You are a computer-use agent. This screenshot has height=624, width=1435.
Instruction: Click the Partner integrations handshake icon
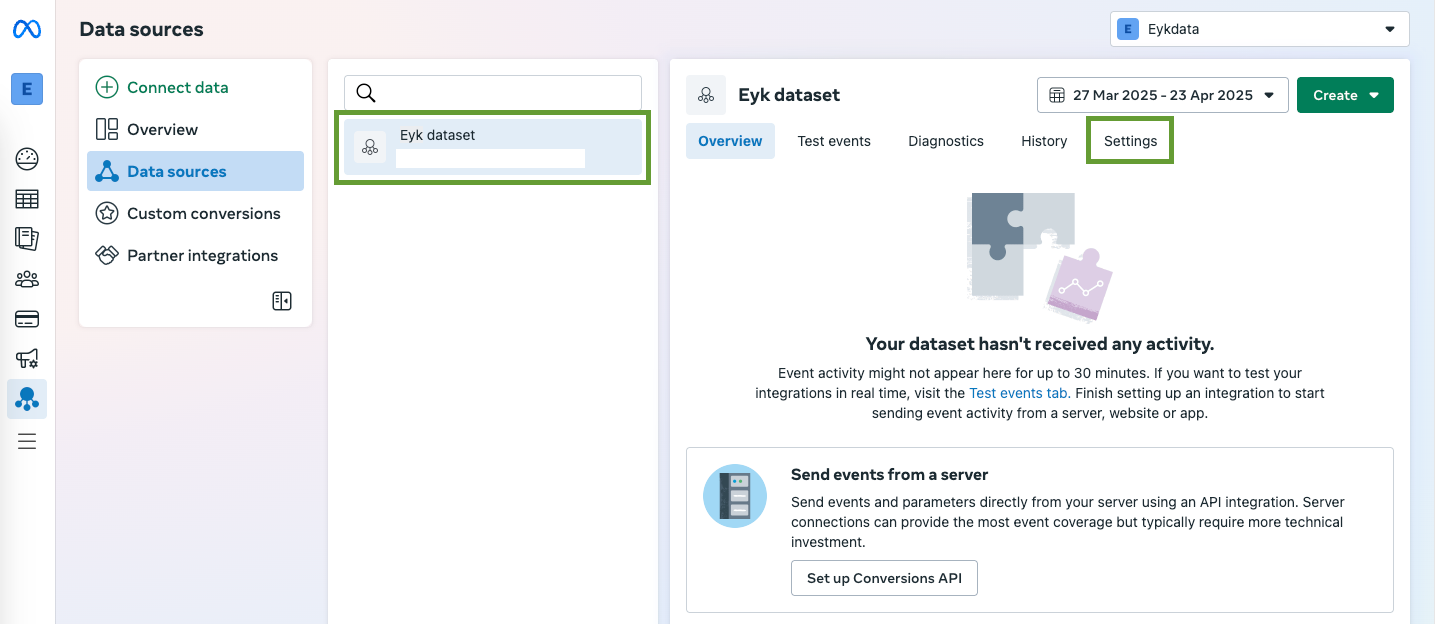(x=106, y=255)
